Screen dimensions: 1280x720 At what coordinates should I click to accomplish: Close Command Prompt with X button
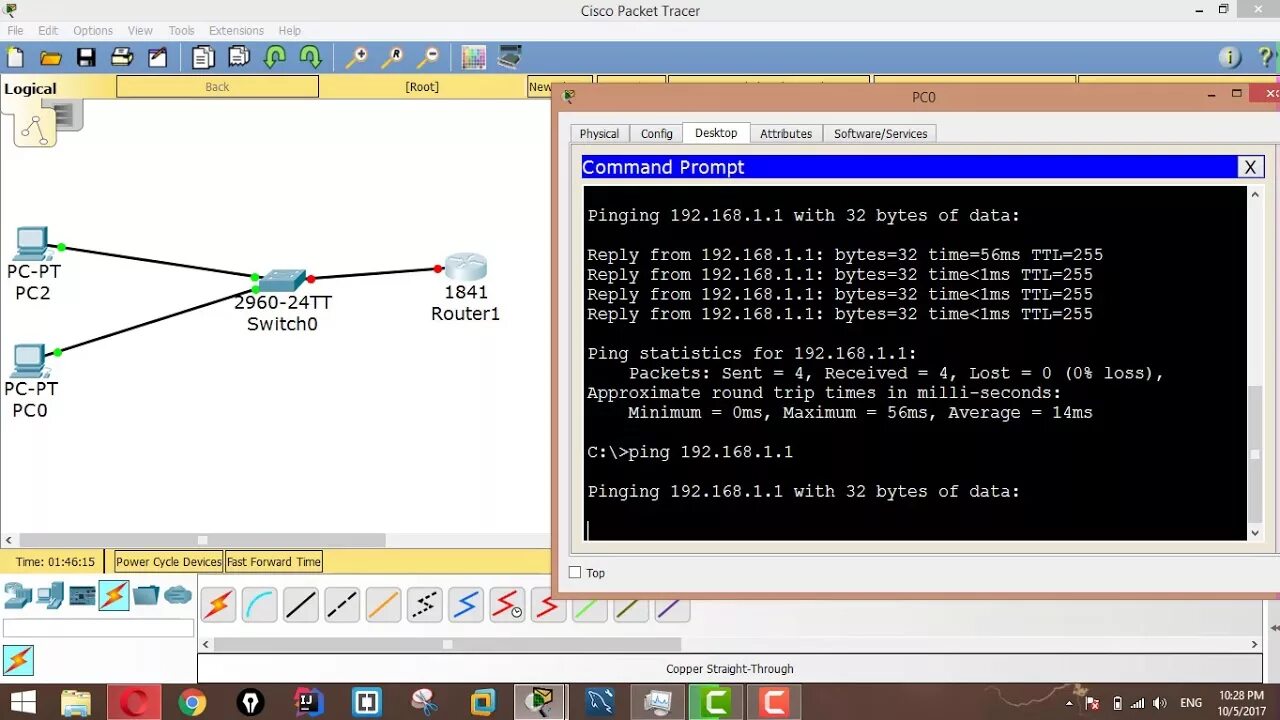point(1250,167)
